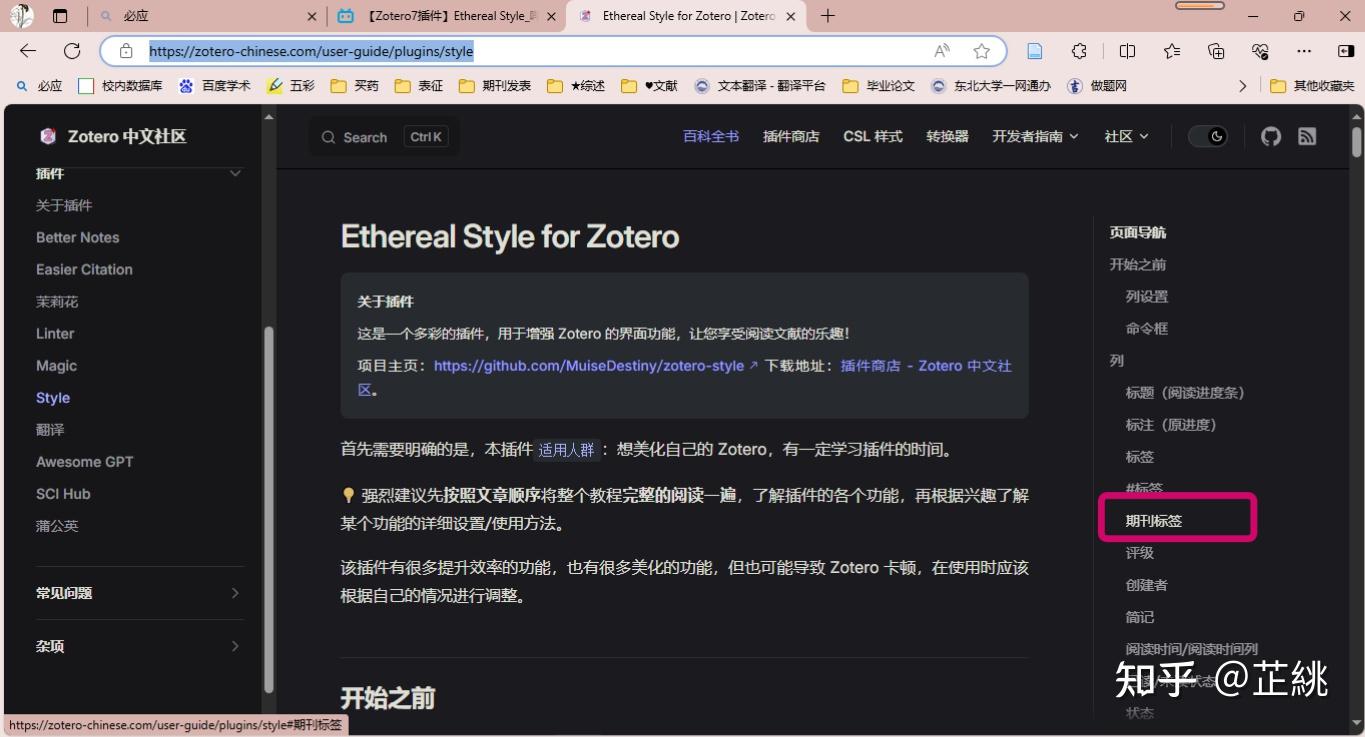Click the split screen icon
The height and width of the screenshot is (737, 1365).
point(1127,51)
